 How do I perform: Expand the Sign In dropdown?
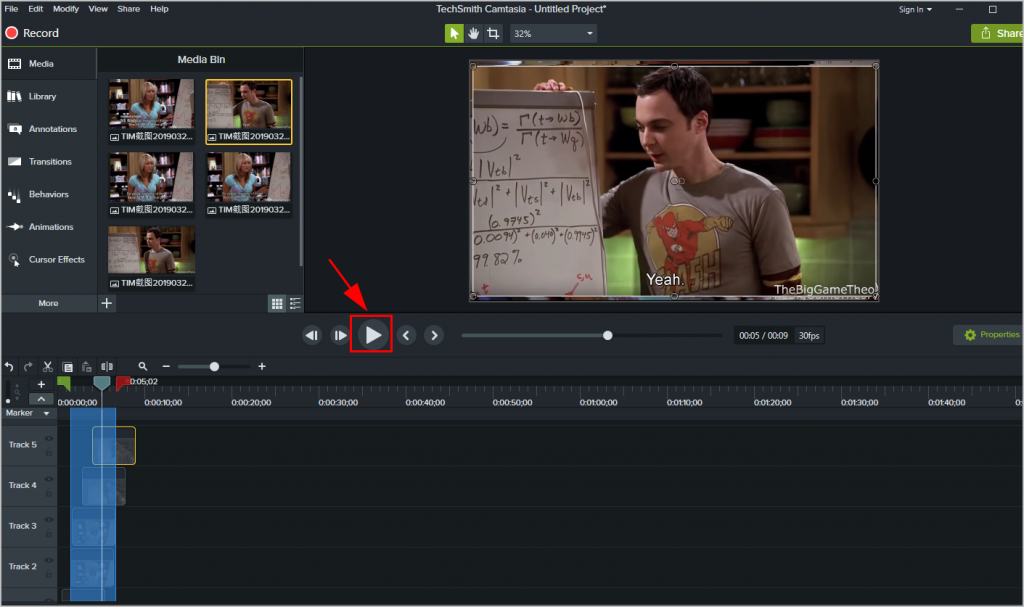915,9
